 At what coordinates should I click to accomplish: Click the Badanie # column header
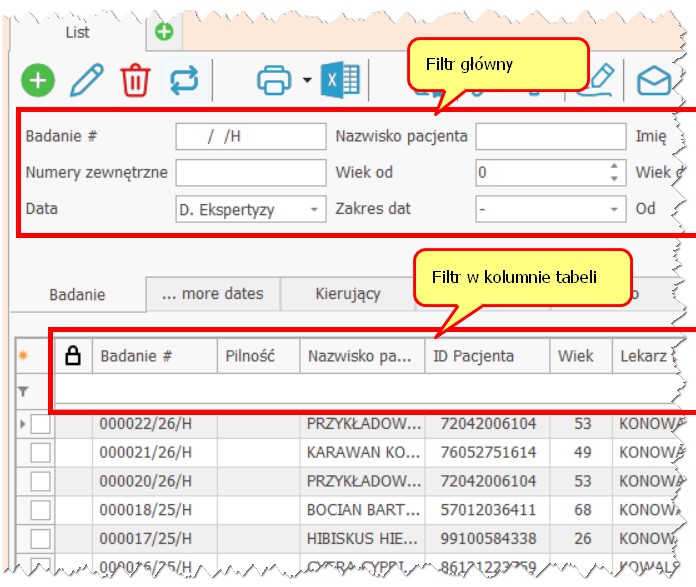(x=154, y=356)
